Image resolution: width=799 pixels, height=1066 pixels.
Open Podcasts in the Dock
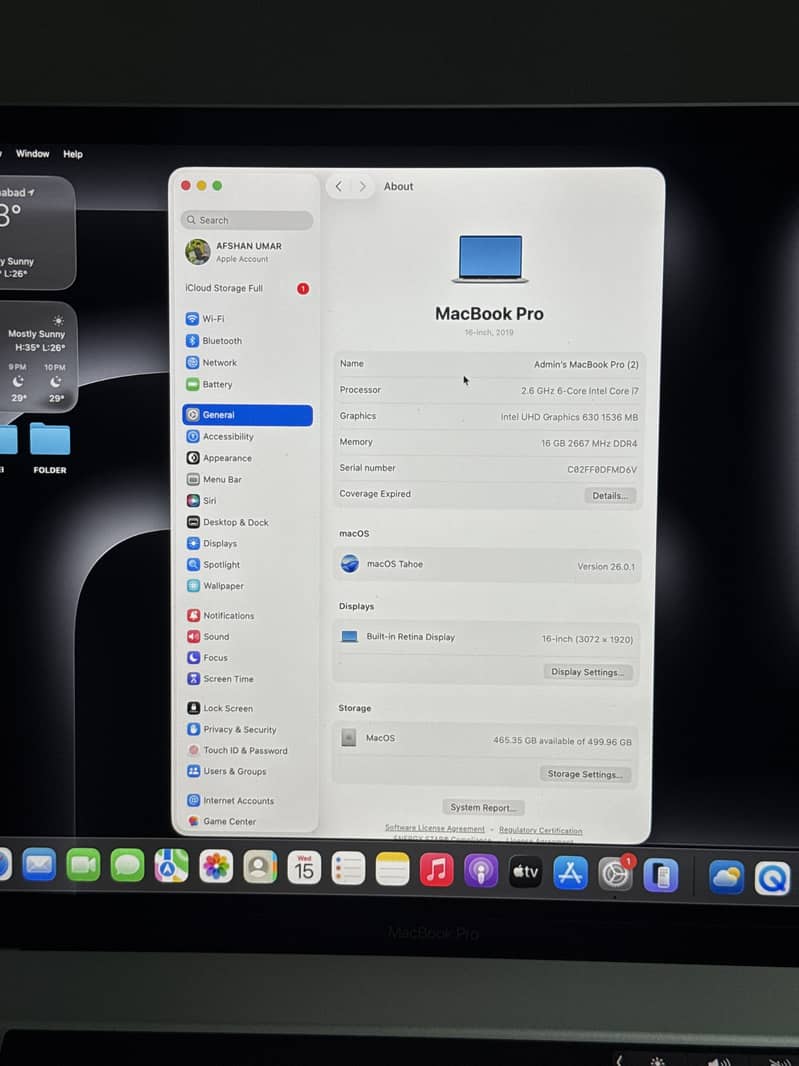[x=481, y=870]
